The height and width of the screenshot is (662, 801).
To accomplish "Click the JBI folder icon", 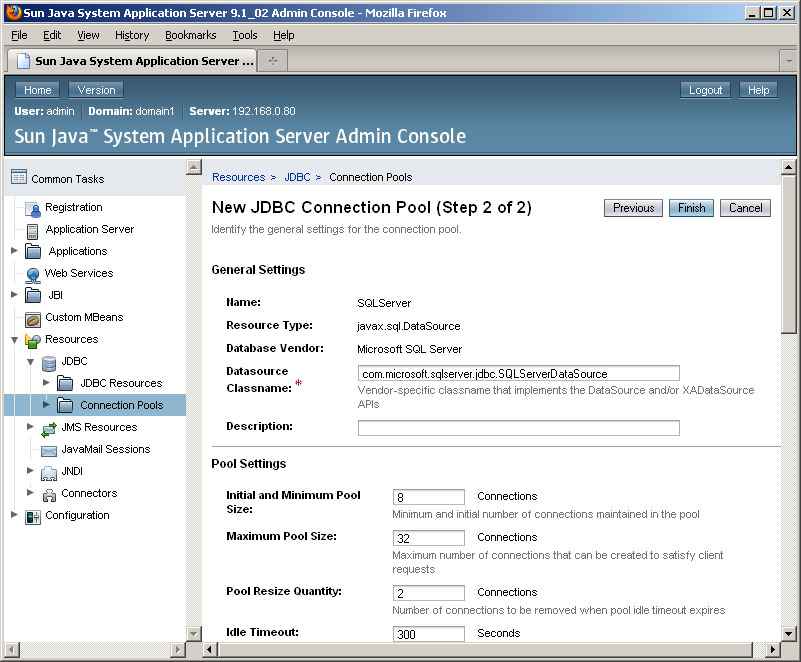I will tap(33, 295).
